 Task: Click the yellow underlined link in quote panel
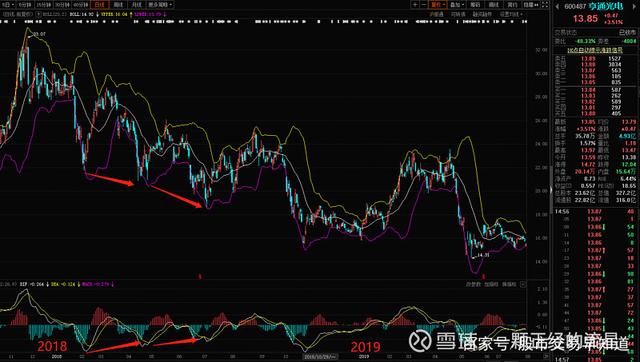click(x=596, y=50)
